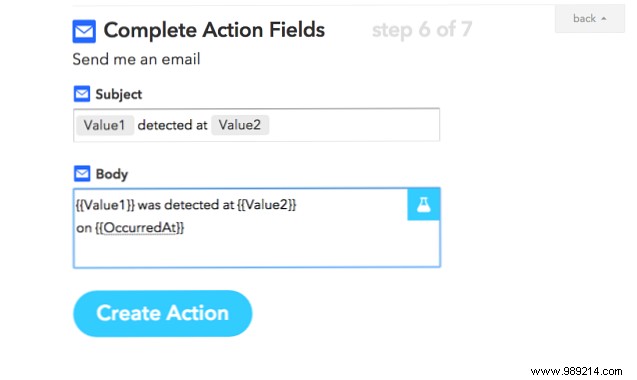This screenshot has height=380, width=637.
Task: Click the large email icon beside the heading
Action: coord(84,31)
